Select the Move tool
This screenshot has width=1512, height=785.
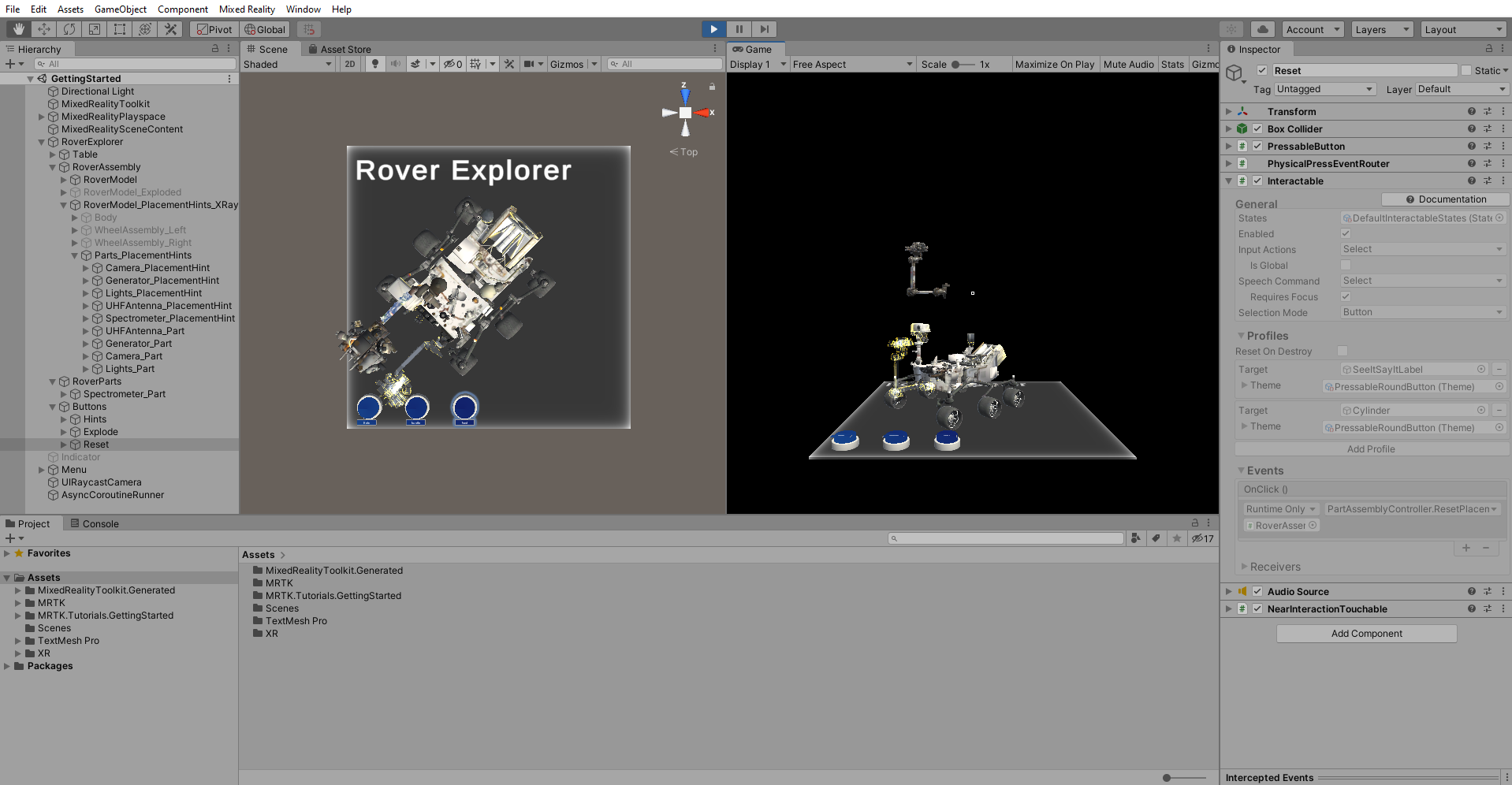tap(44, 29)
